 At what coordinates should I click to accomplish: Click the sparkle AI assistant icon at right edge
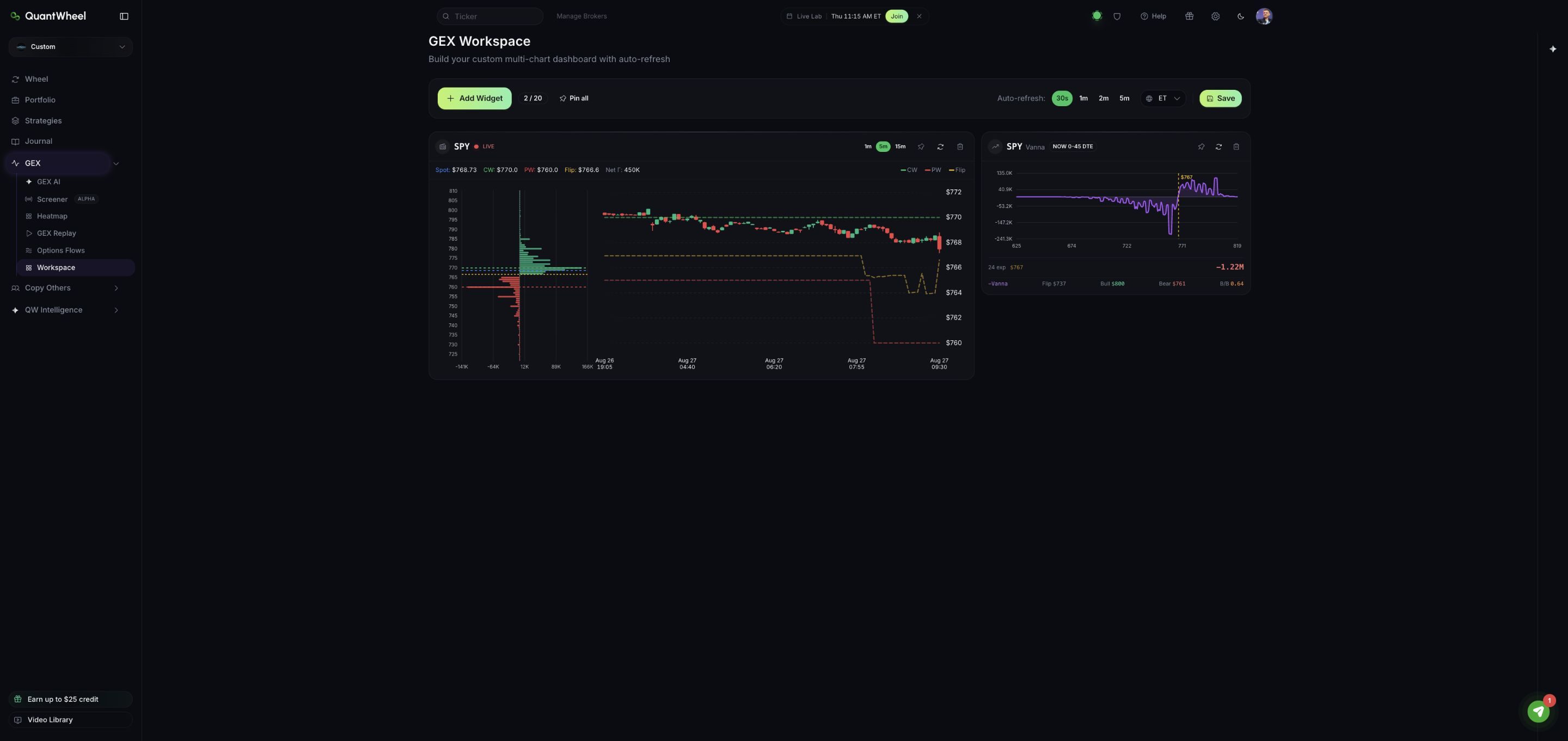[1552, 48]
